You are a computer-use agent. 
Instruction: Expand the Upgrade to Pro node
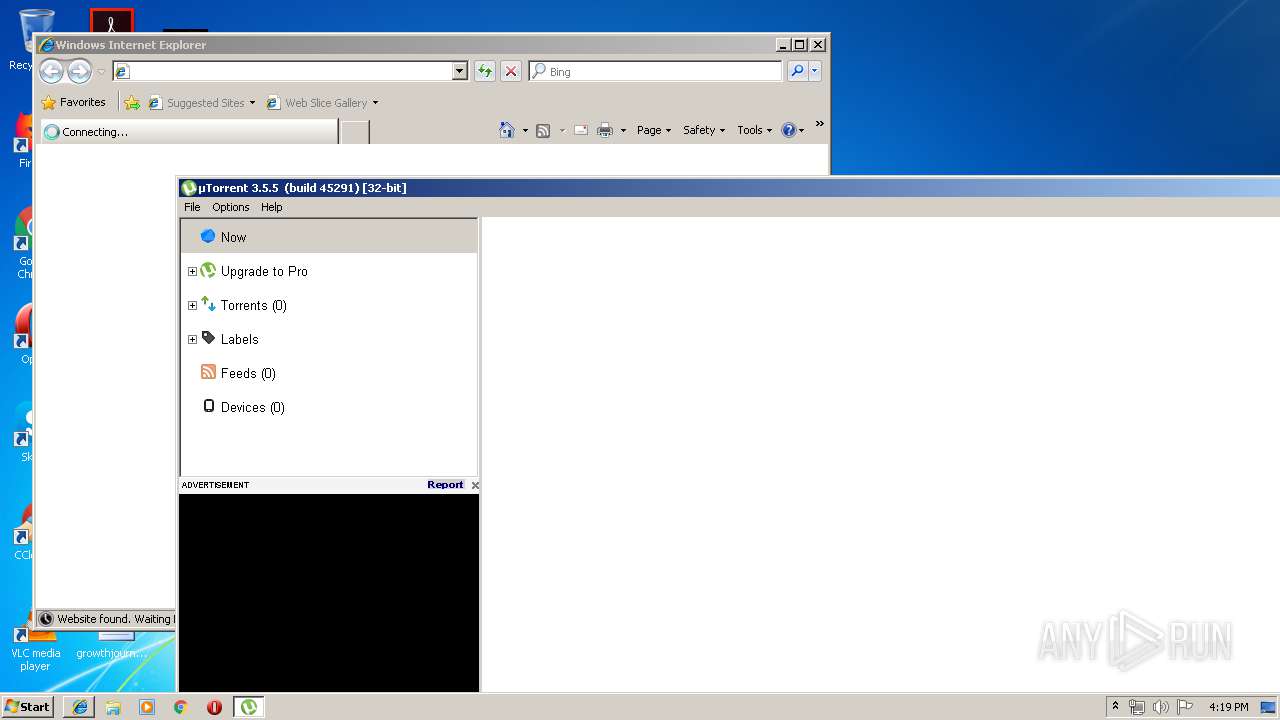click(x=192, y=271)
